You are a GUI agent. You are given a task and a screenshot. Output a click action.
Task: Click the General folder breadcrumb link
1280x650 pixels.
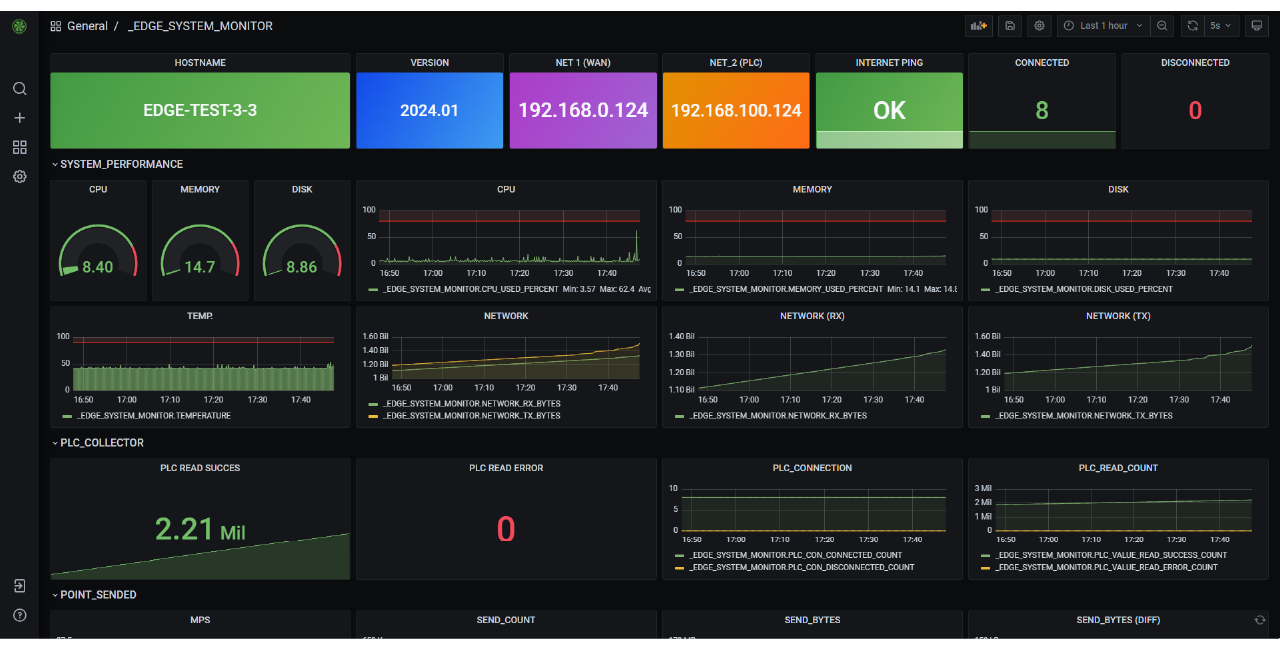point(87,26)
